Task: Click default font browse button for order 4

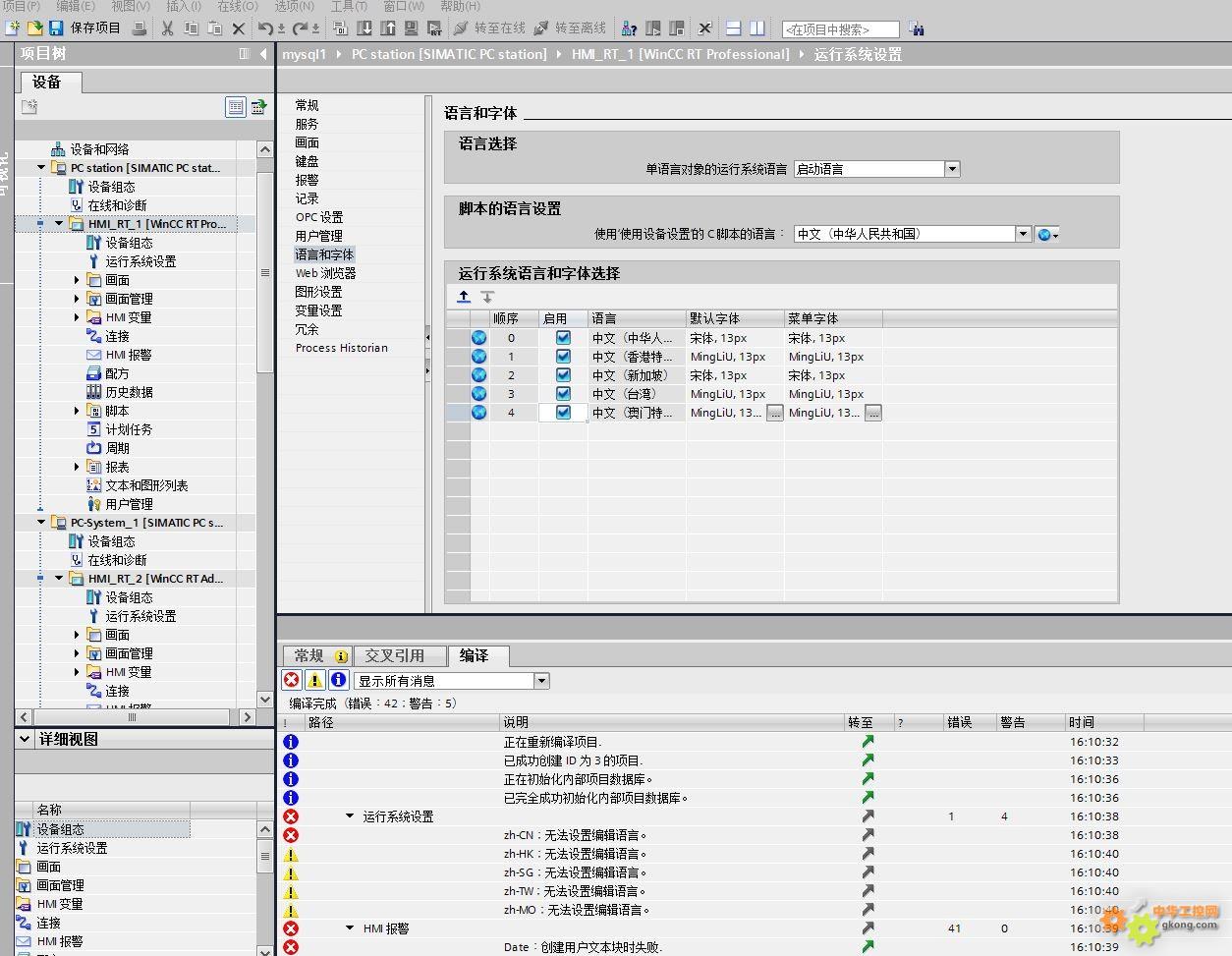Action: pos(775,413)
